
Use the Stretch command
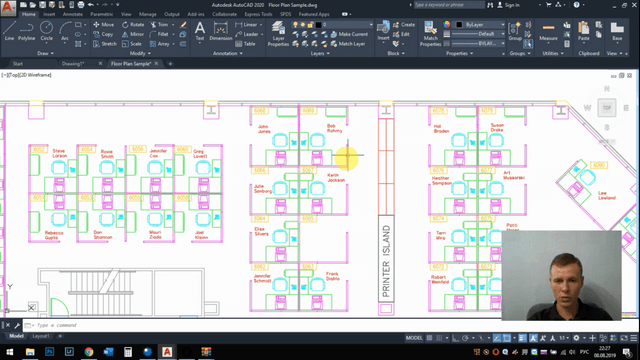pyautogui.click(x=104, y=44)
